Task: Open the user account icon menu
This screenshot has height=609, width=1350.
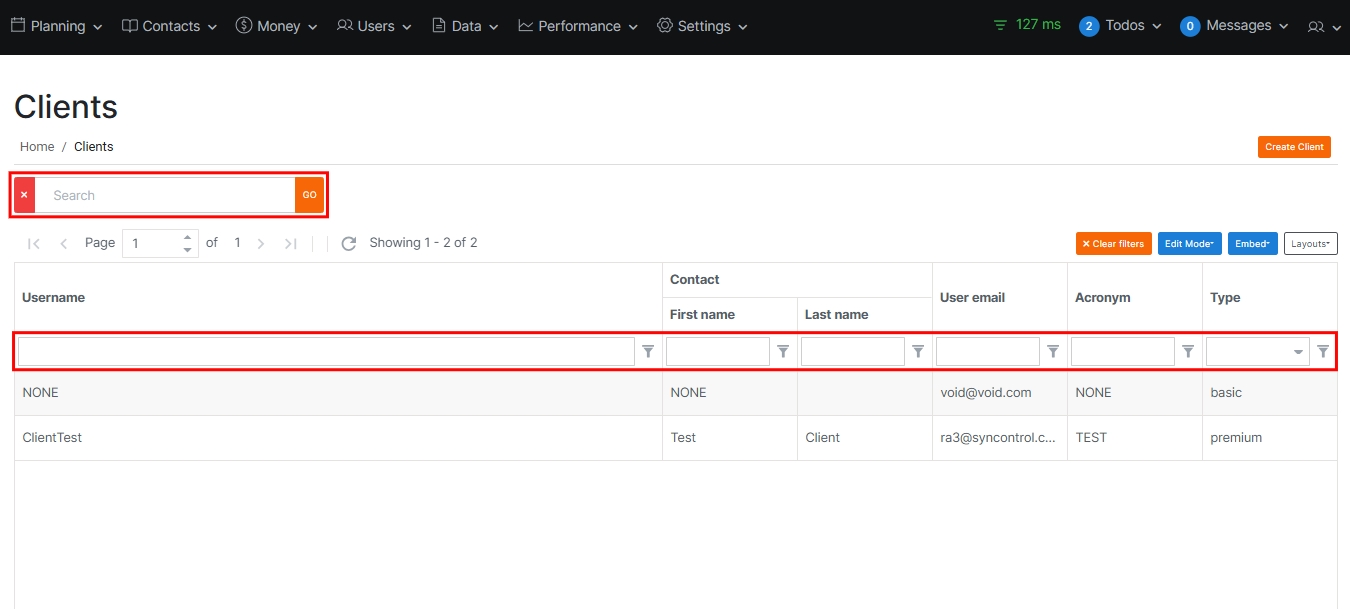Action: point(1323,27)
